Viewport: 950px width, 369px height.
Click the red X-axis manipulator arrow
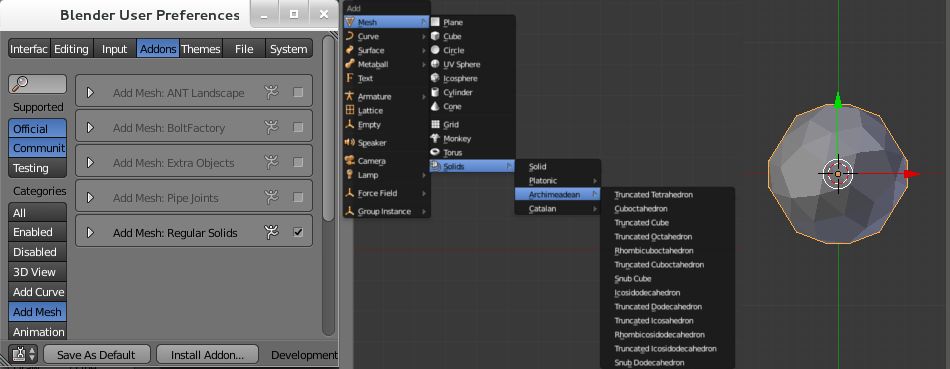pyautogui.click(x=912, y=174)
